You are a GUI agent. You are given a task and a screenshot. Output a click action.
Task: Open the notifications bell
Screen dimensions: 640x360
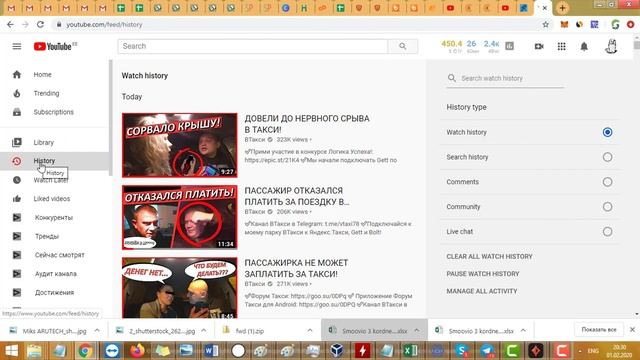(584, 47)
